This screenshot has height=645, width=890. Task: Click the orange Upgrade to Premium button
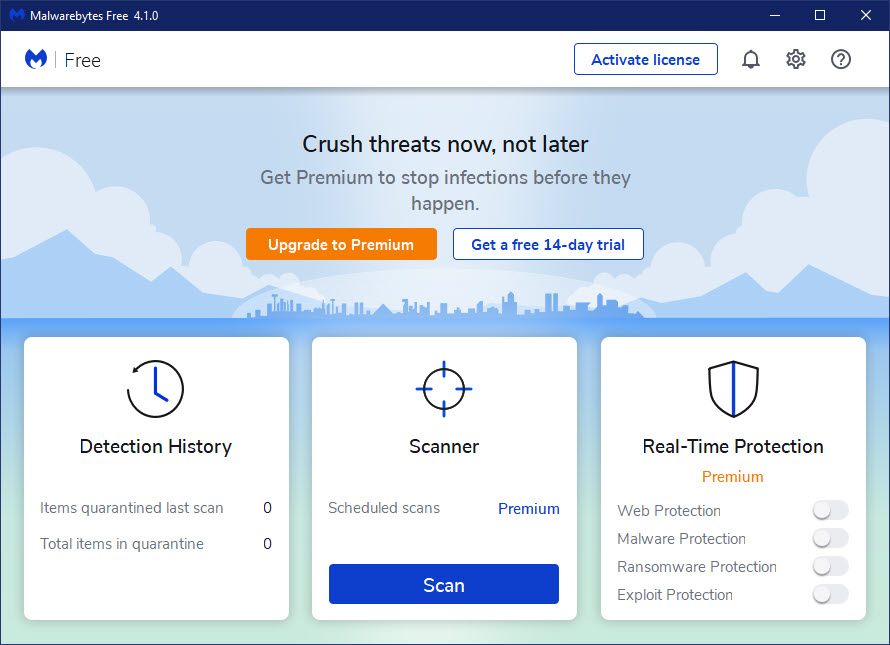[341, 245]
